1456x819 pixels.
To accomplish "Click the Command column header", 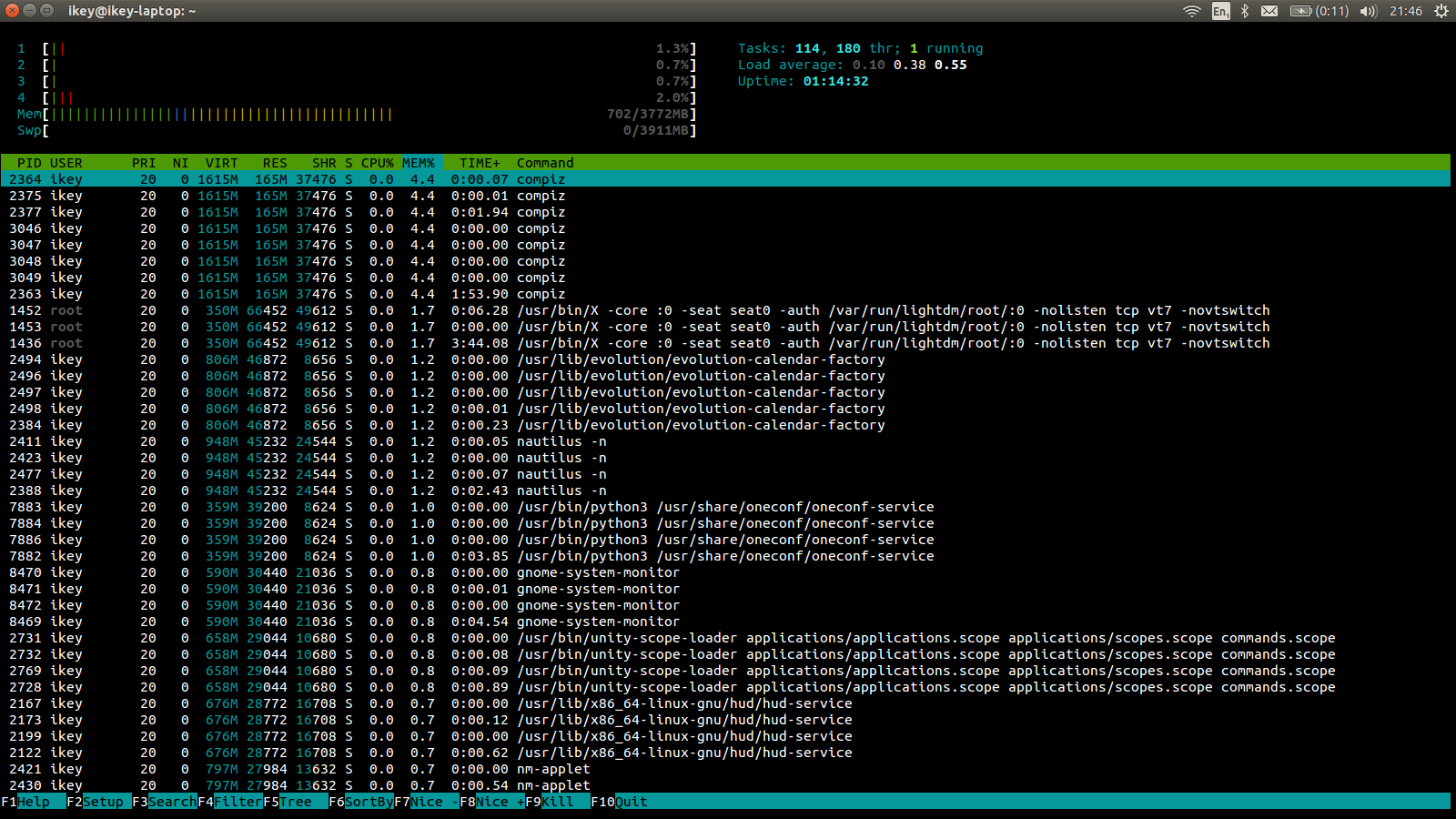I will [545, 163].
